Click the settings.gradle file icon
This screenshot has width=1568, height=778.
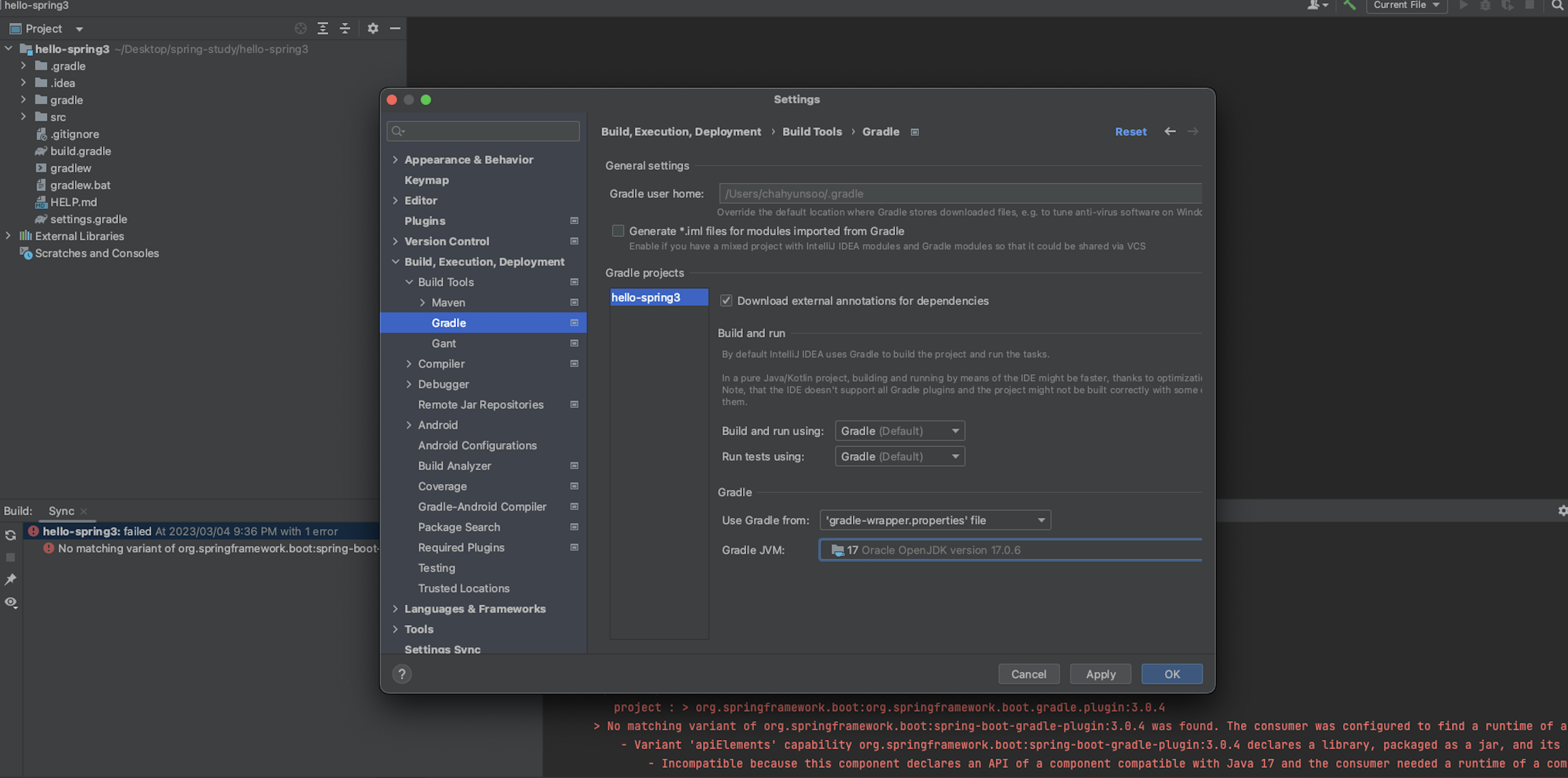pos(41,219)
